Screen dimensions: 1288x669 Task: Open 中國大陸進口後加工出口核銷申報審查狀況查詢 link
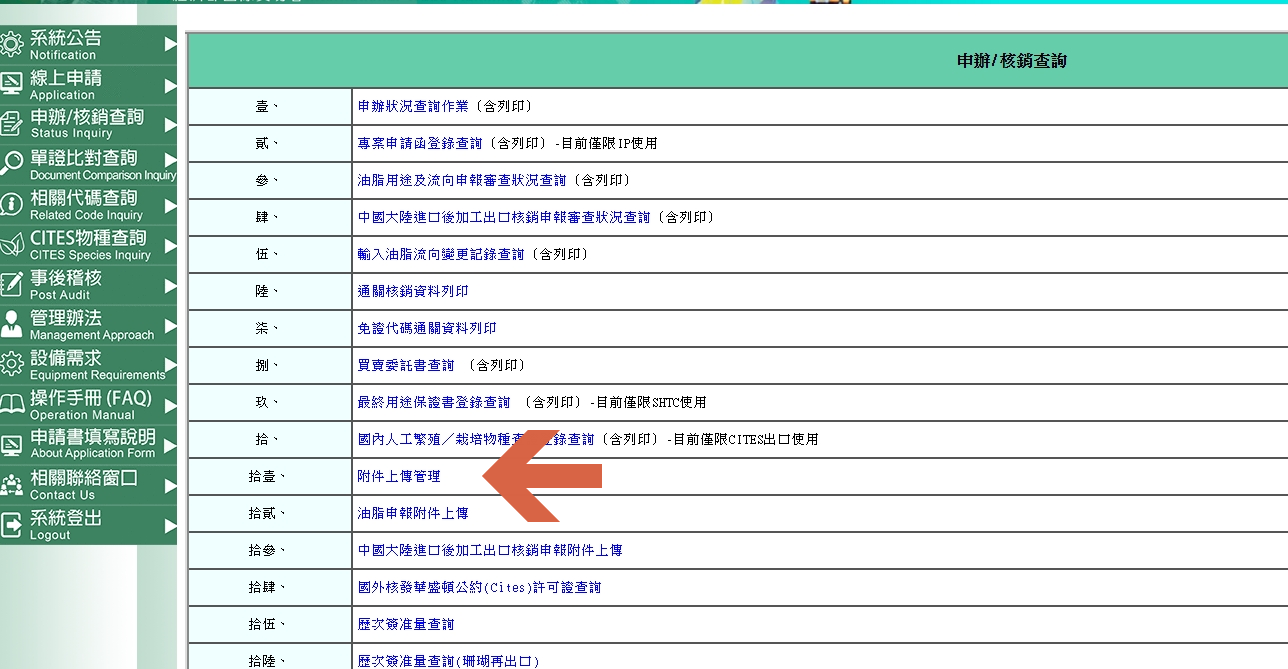pos(504,217)
